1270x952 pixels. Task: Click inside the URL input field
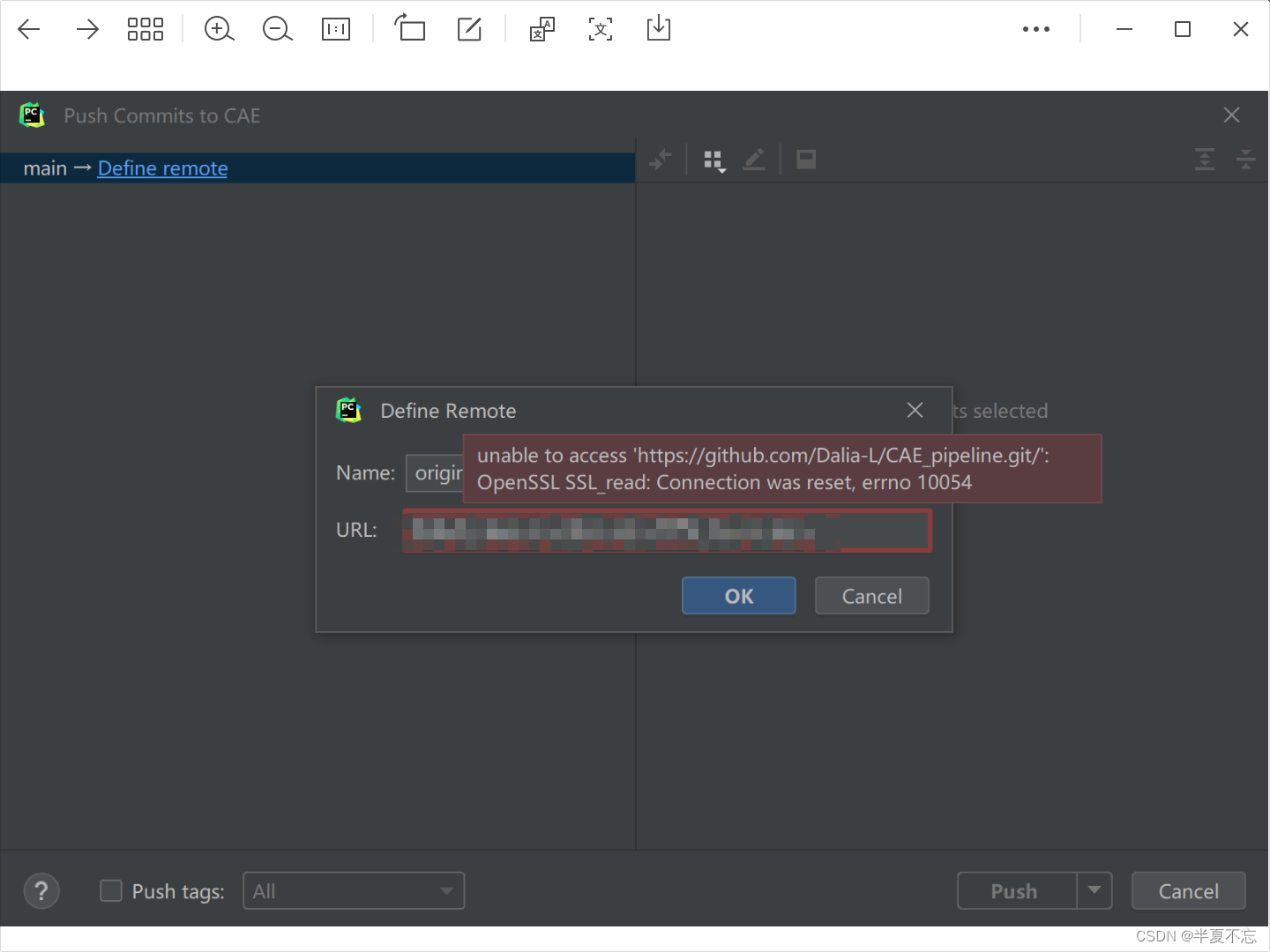point(667,530)
